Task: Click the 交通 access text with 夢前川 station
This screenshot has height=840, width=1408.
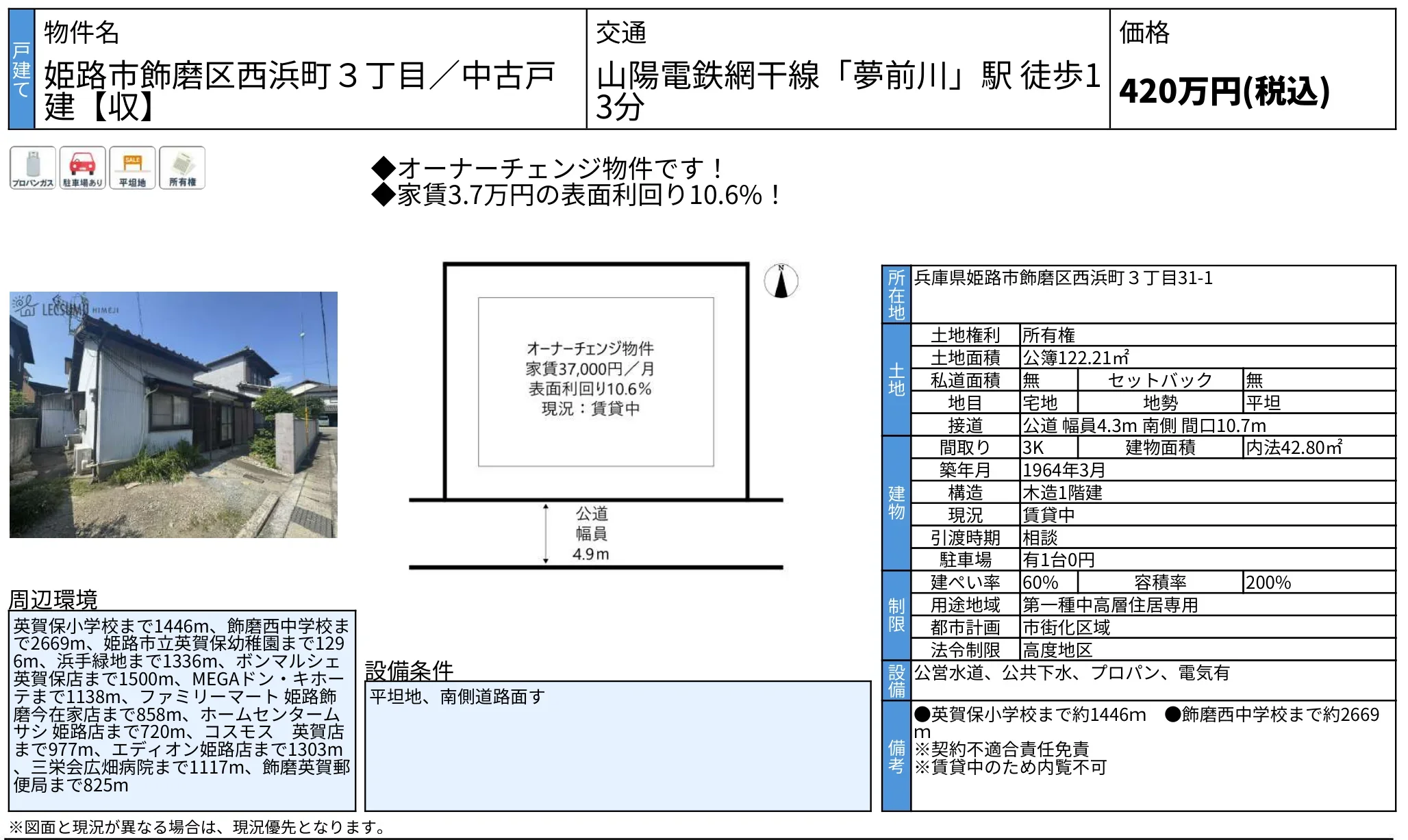Action: click(x=848, y=90)
